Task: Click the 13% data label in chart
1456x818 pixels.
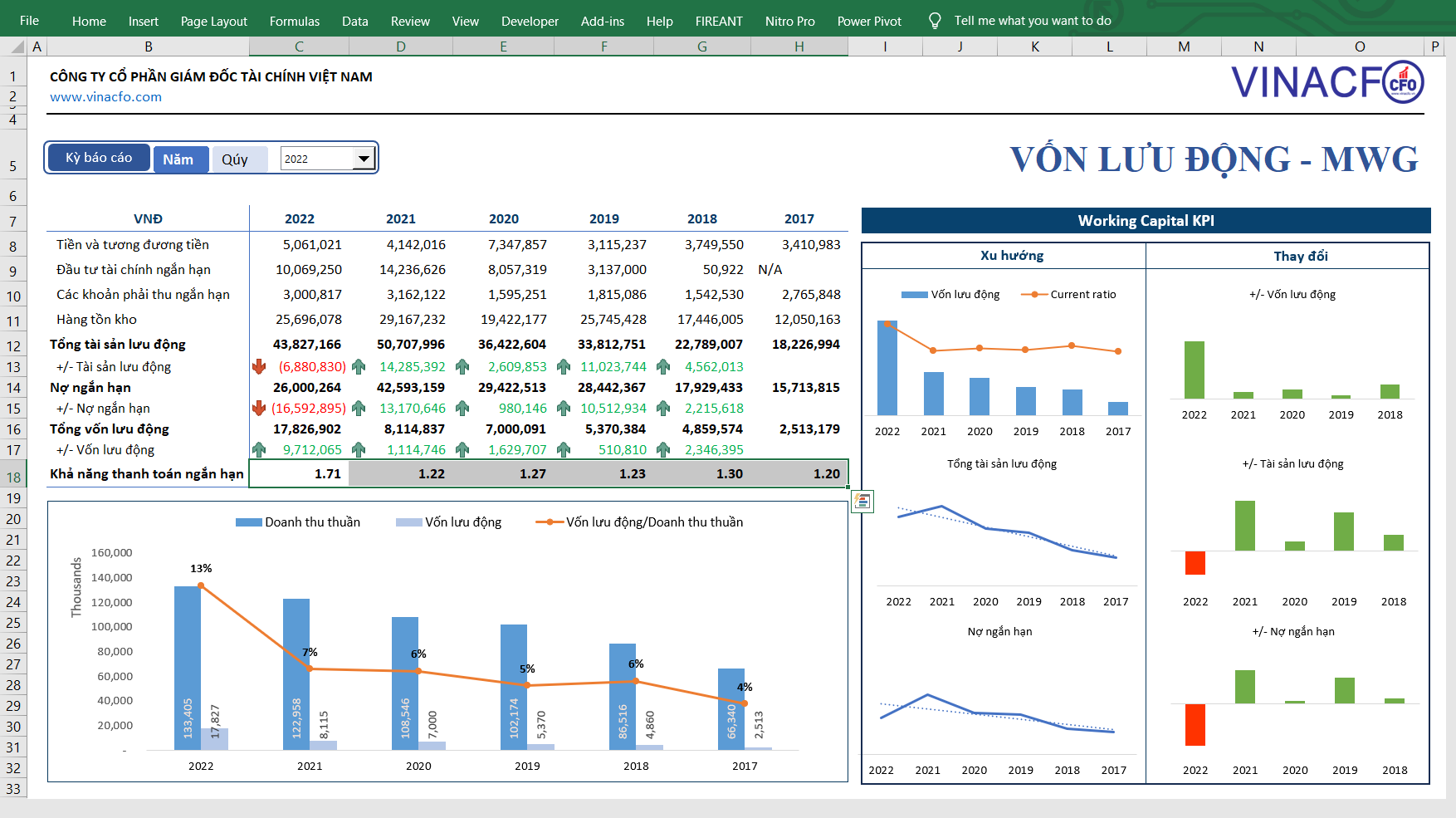Action: coord(201,569)
